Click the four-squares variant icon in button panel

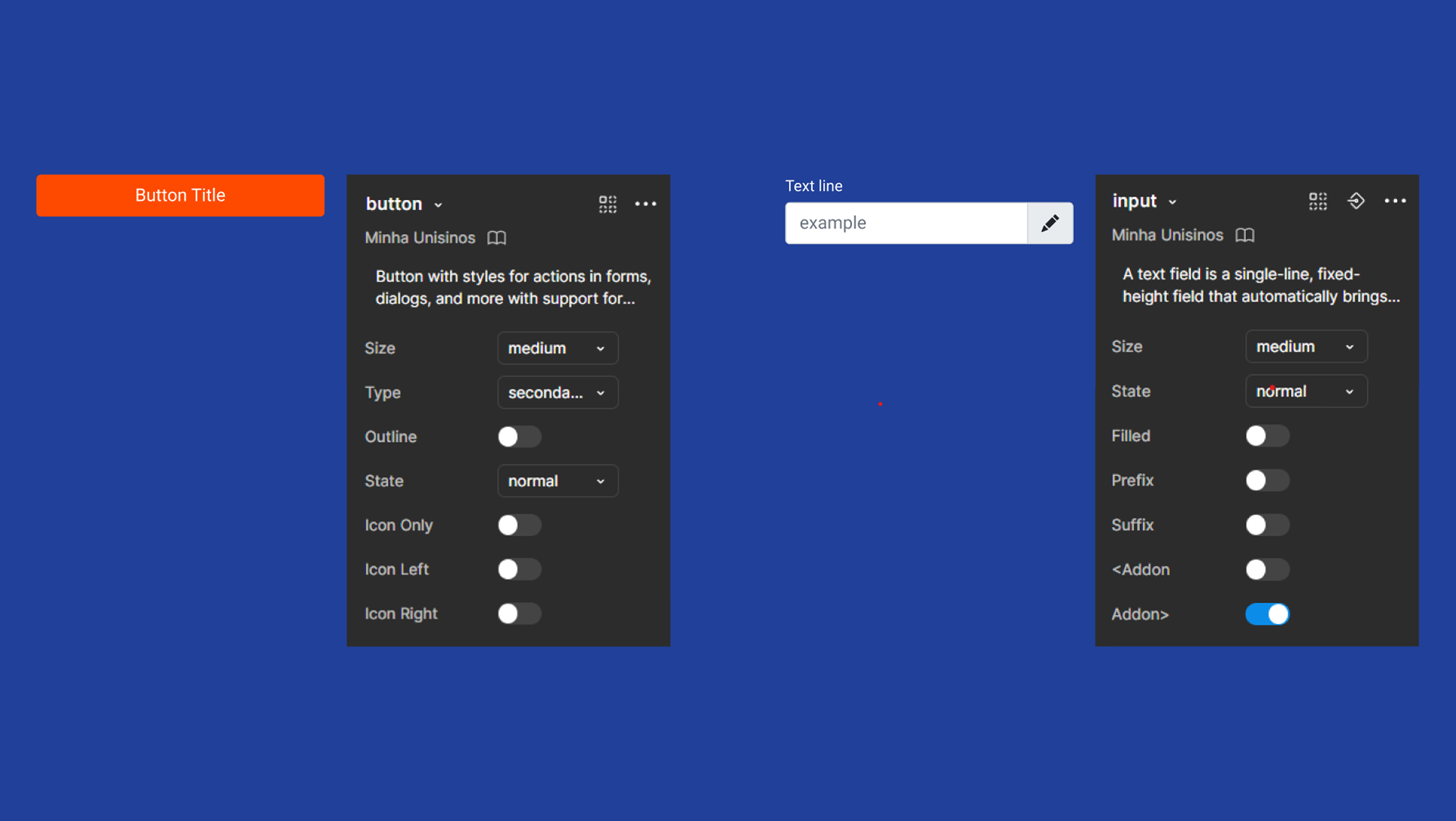607,204
